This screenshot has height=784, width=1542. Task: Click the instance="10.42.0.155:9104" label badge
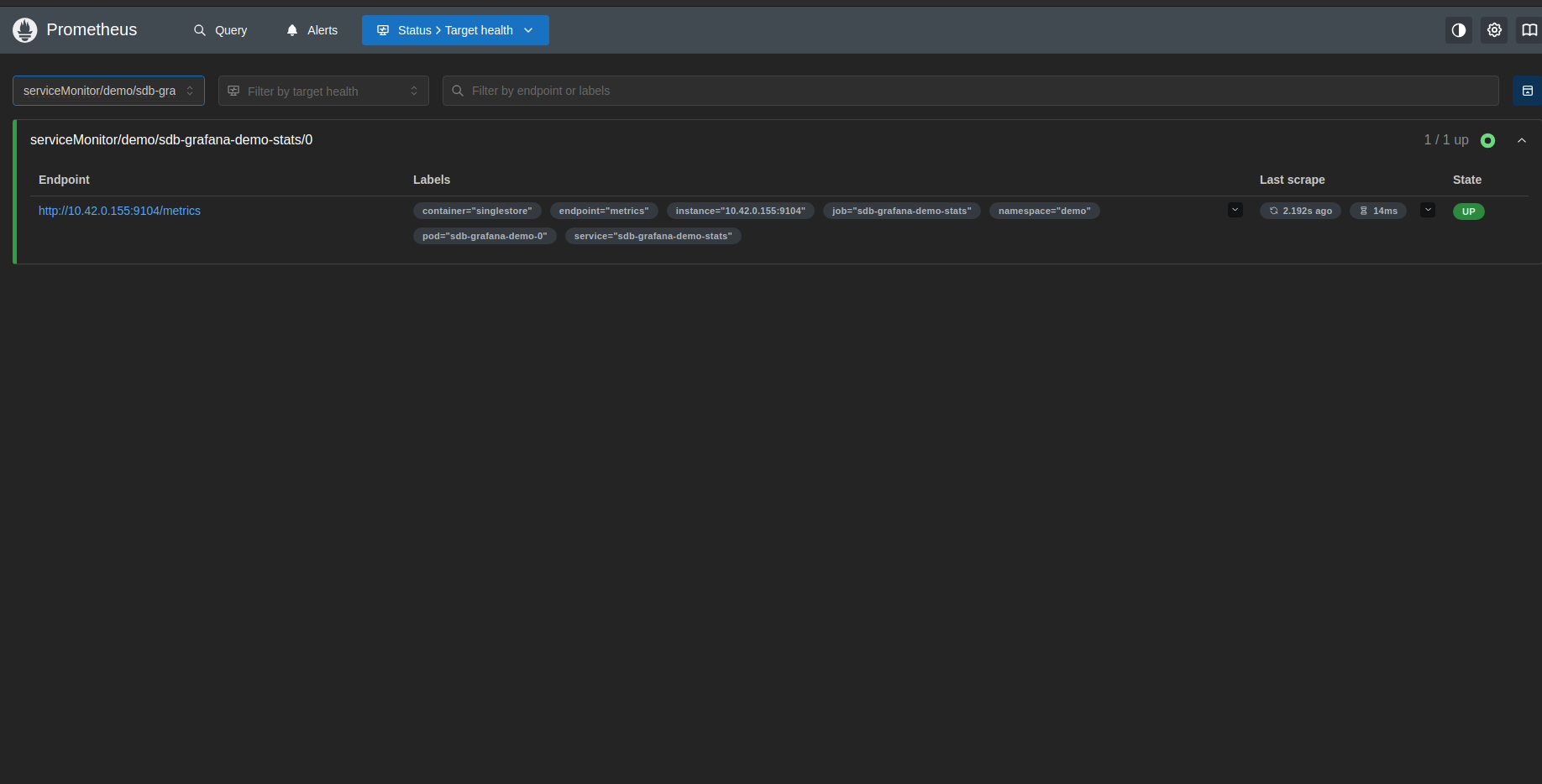[741, 211]
